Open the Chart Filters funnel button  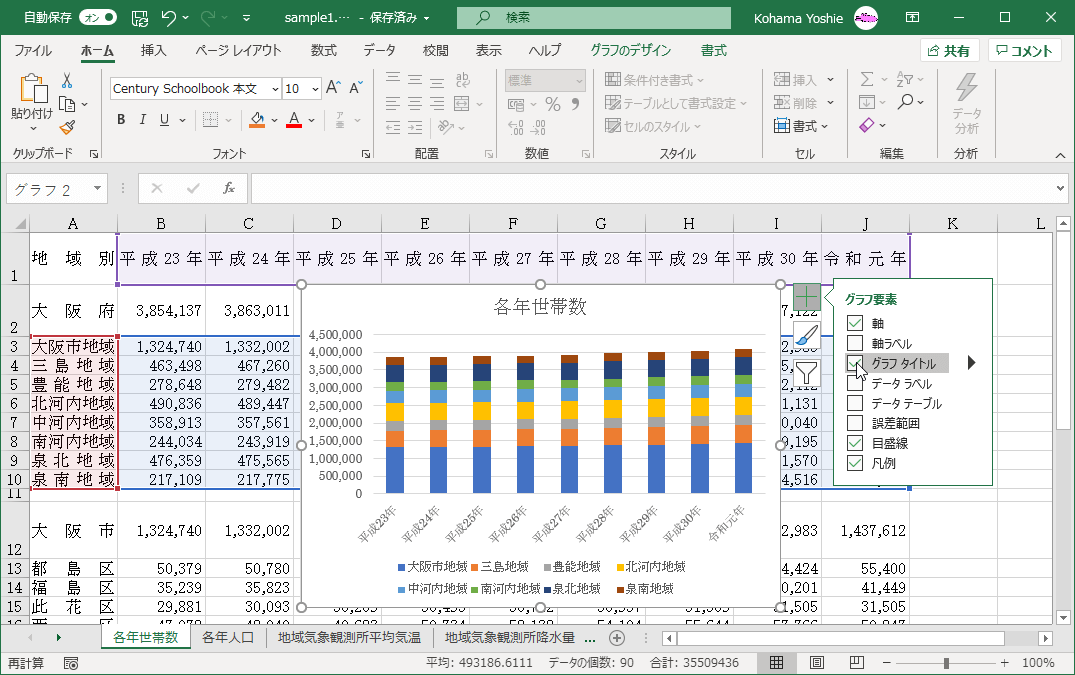807,374
